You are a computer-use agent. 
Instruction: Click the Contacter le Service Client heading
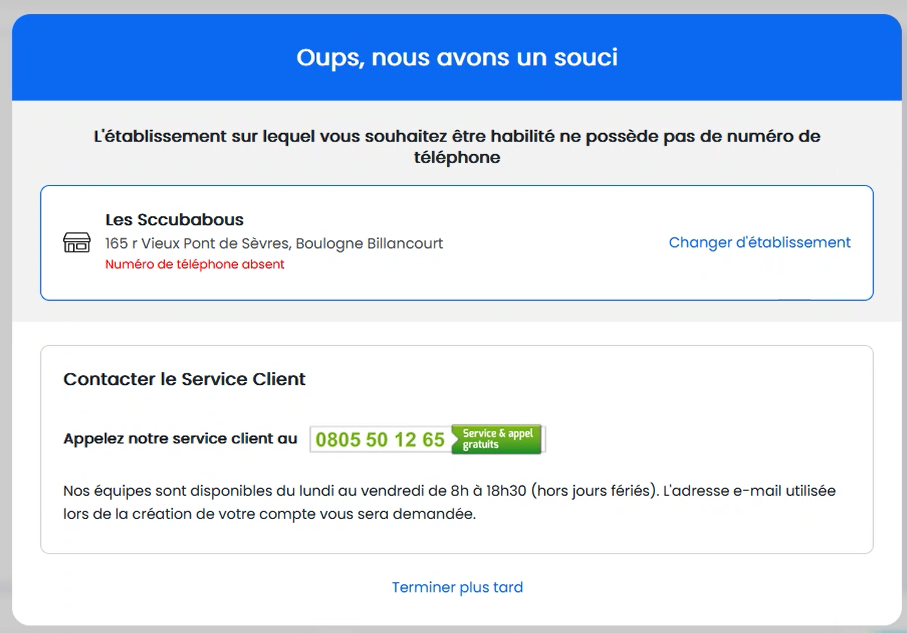(184, 379)
